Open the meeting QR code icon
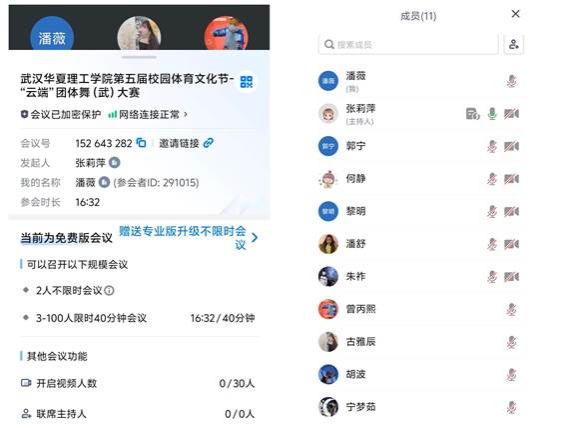 pos(246,81)
